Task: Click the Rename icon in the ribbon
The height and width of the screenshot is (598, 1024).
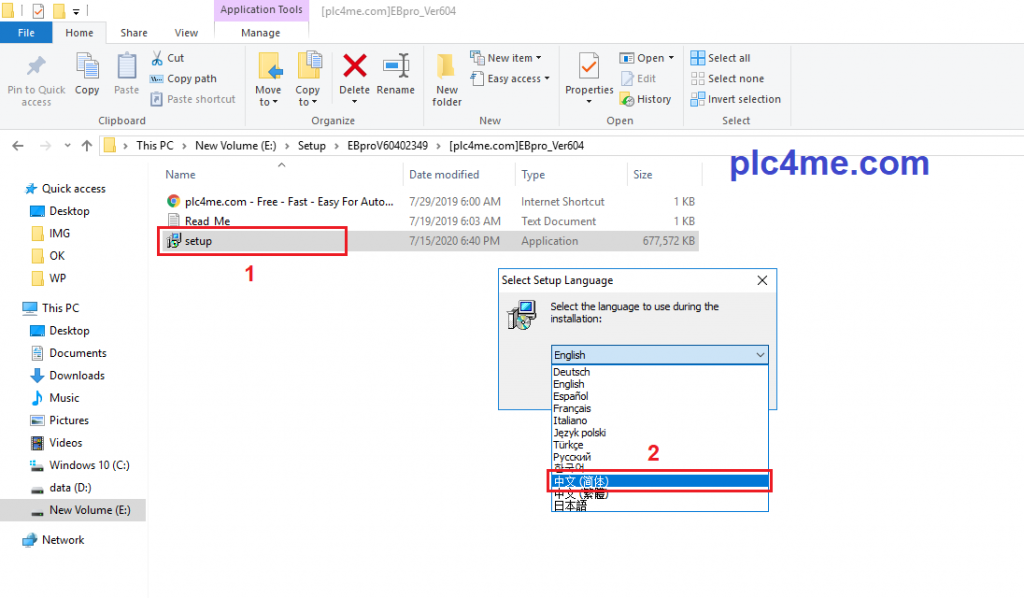Action: 396,67
